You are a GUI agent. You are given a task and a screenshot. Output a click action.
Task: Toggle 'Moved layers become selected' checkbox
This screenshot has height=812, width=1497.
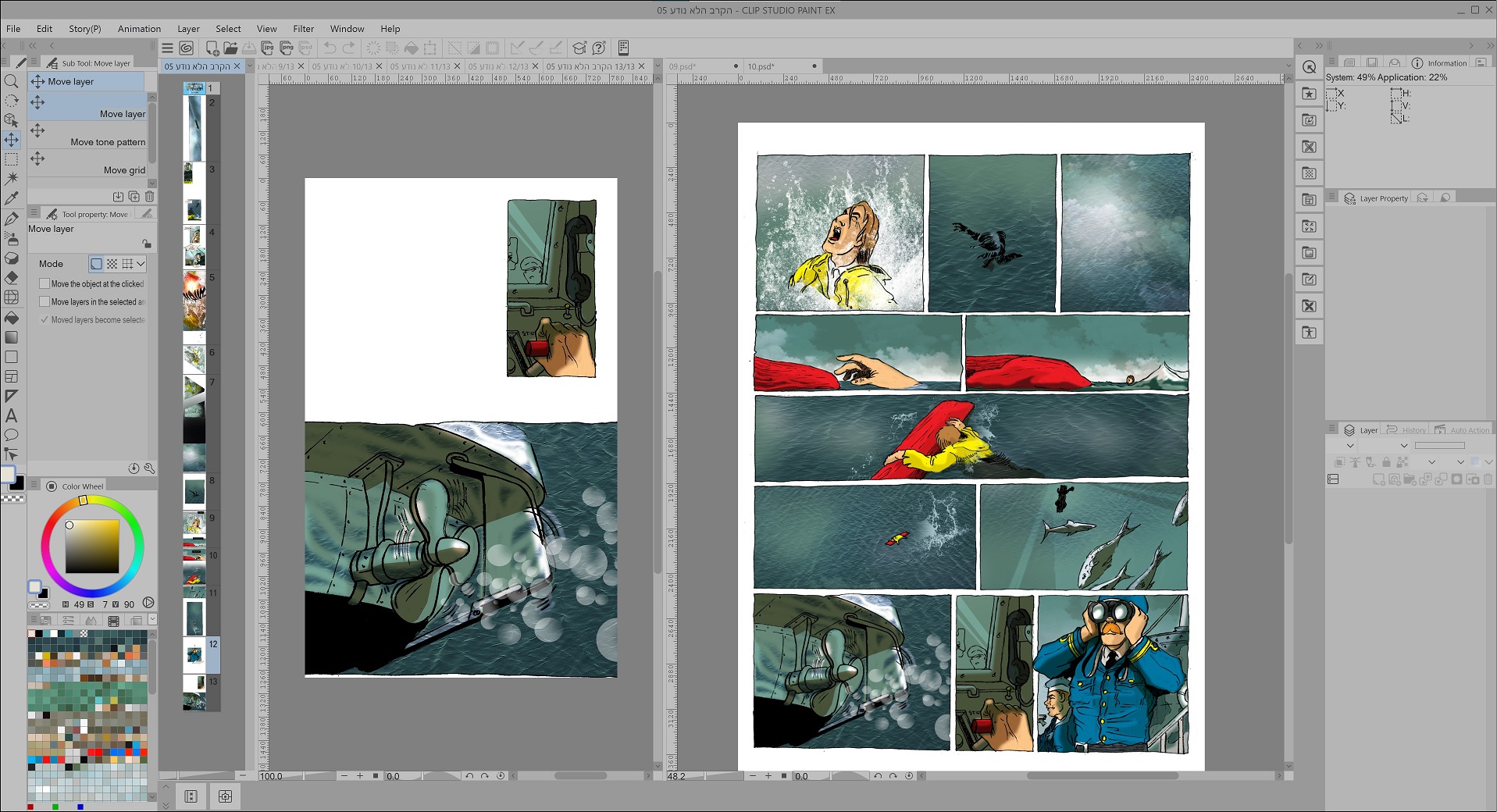[45, 320]
